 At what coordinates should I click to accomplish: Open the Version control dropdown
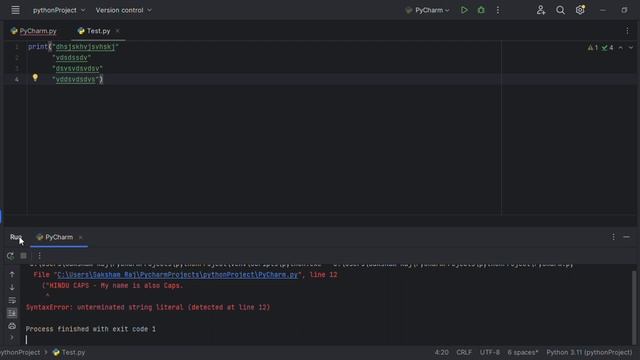click(x=123, y=10)
